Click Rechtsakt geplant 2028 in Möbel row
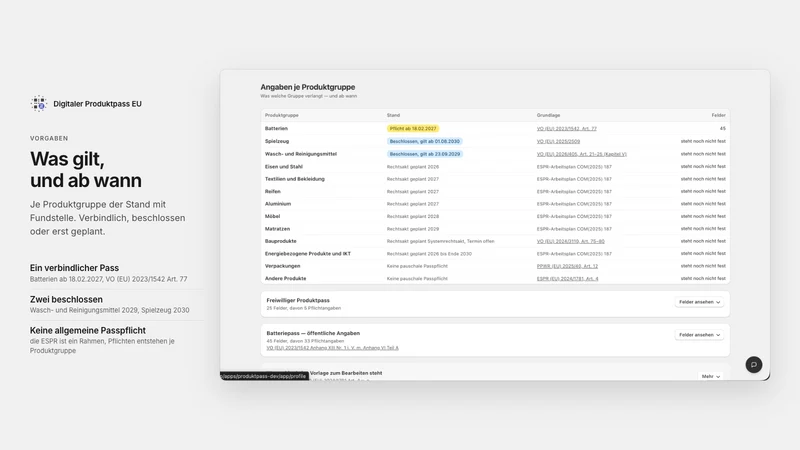800x450 pixels. coord(412,216)
